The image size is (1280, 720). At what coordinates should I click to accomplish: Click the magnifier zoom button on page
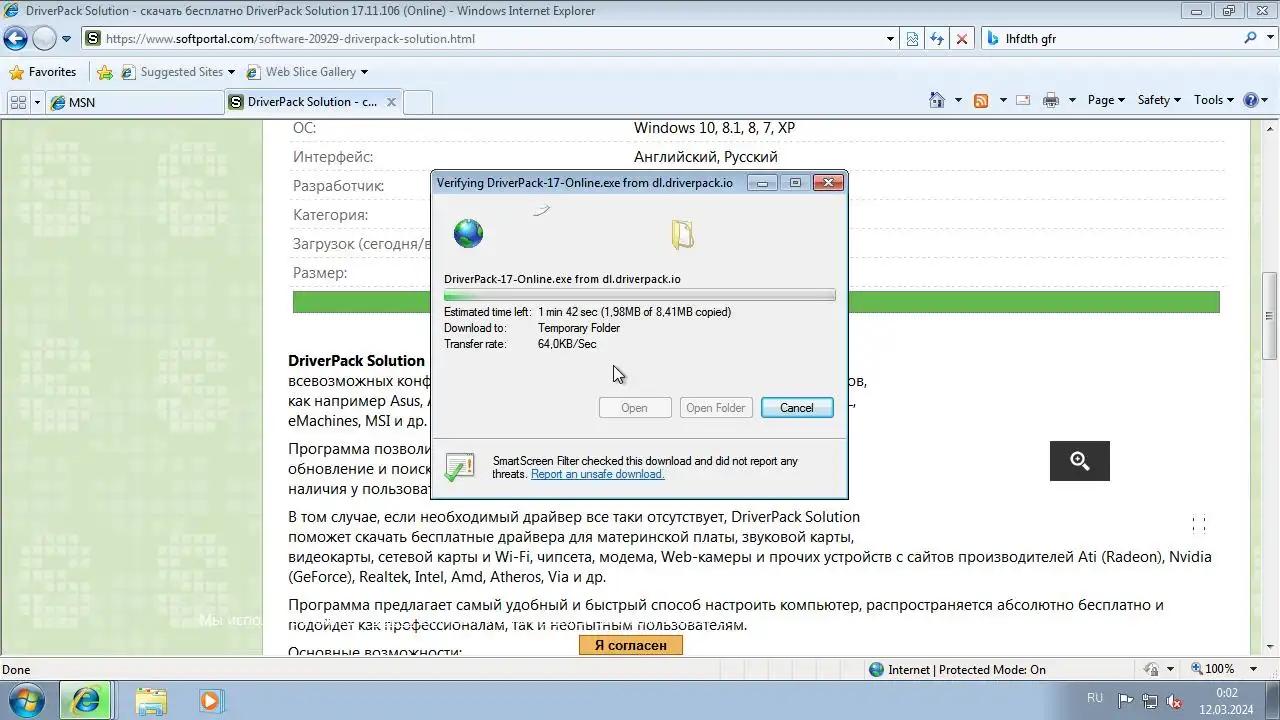click(1080, 461)
